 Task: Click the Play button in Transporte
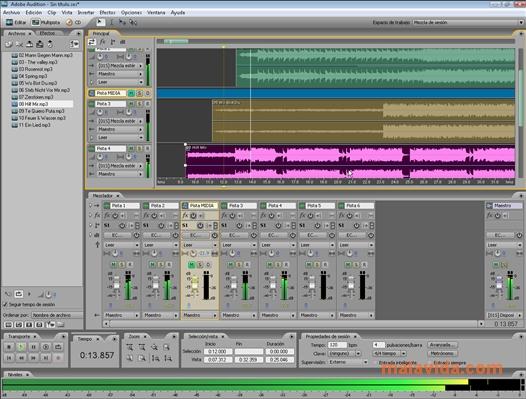click(21, 347)
